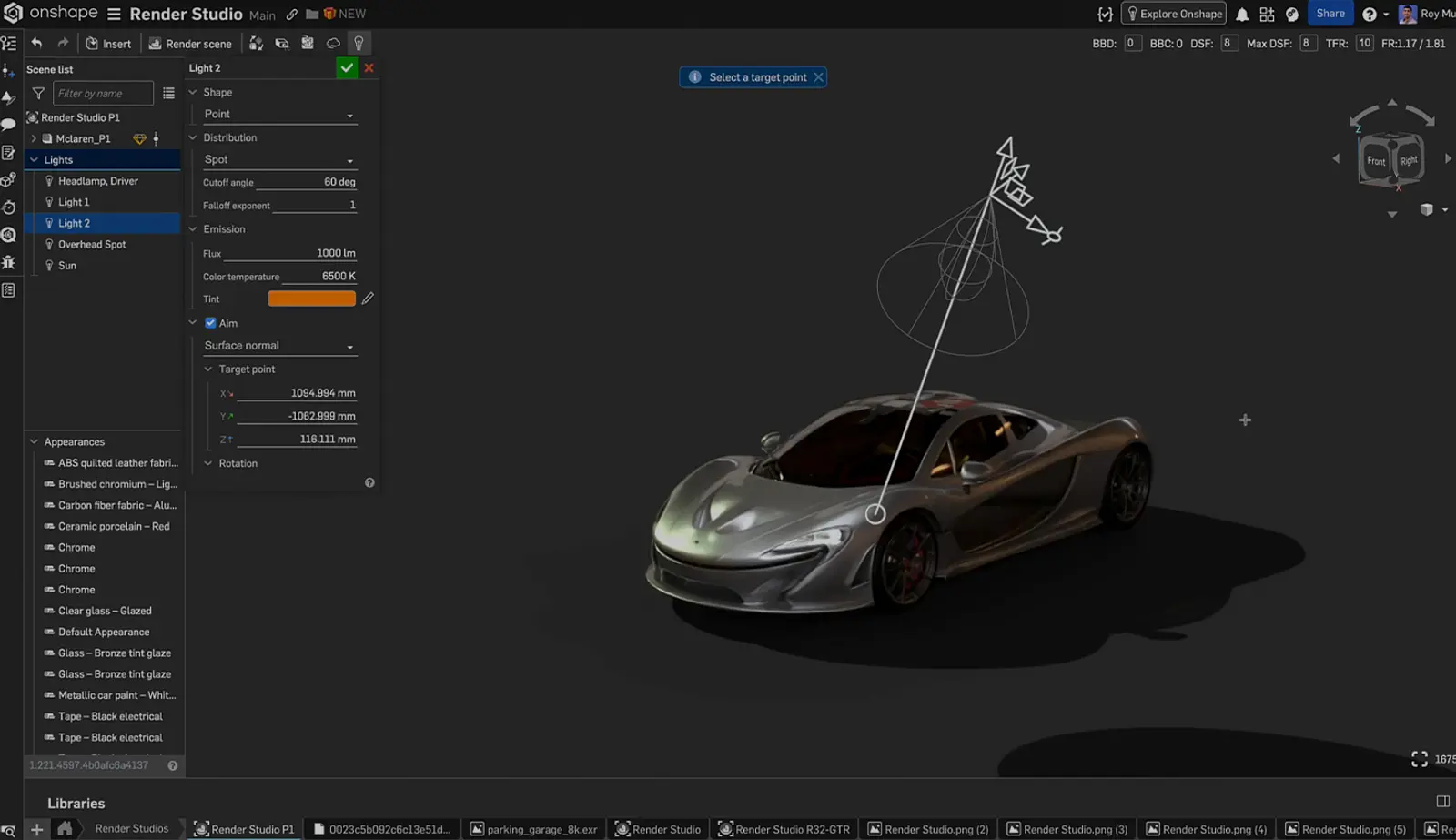The image size is (1456, 840).
Task: Add new tab with plus icon
Action: point(36,829)
